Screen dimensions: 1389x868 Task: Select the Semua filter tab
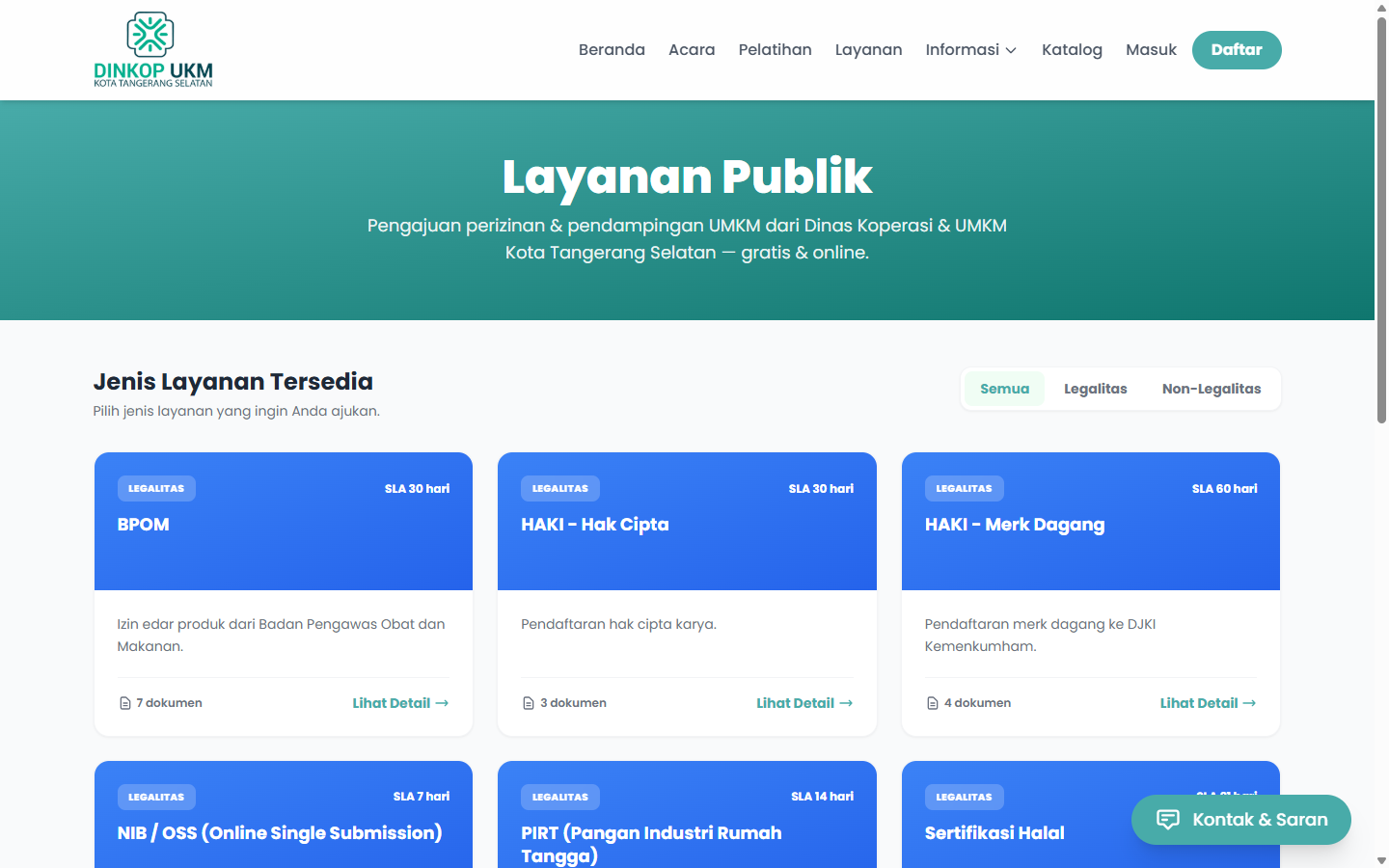1004,389
